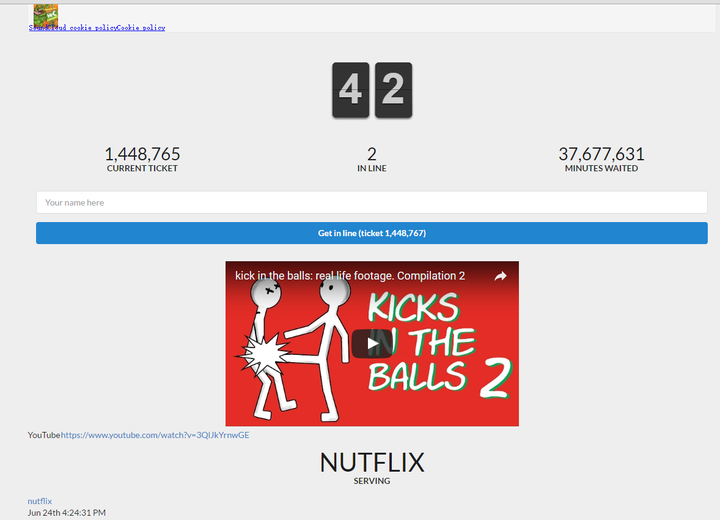Click the video share arrow icon
This screenshot has width=720, height=520.
[x=501, y=276]
